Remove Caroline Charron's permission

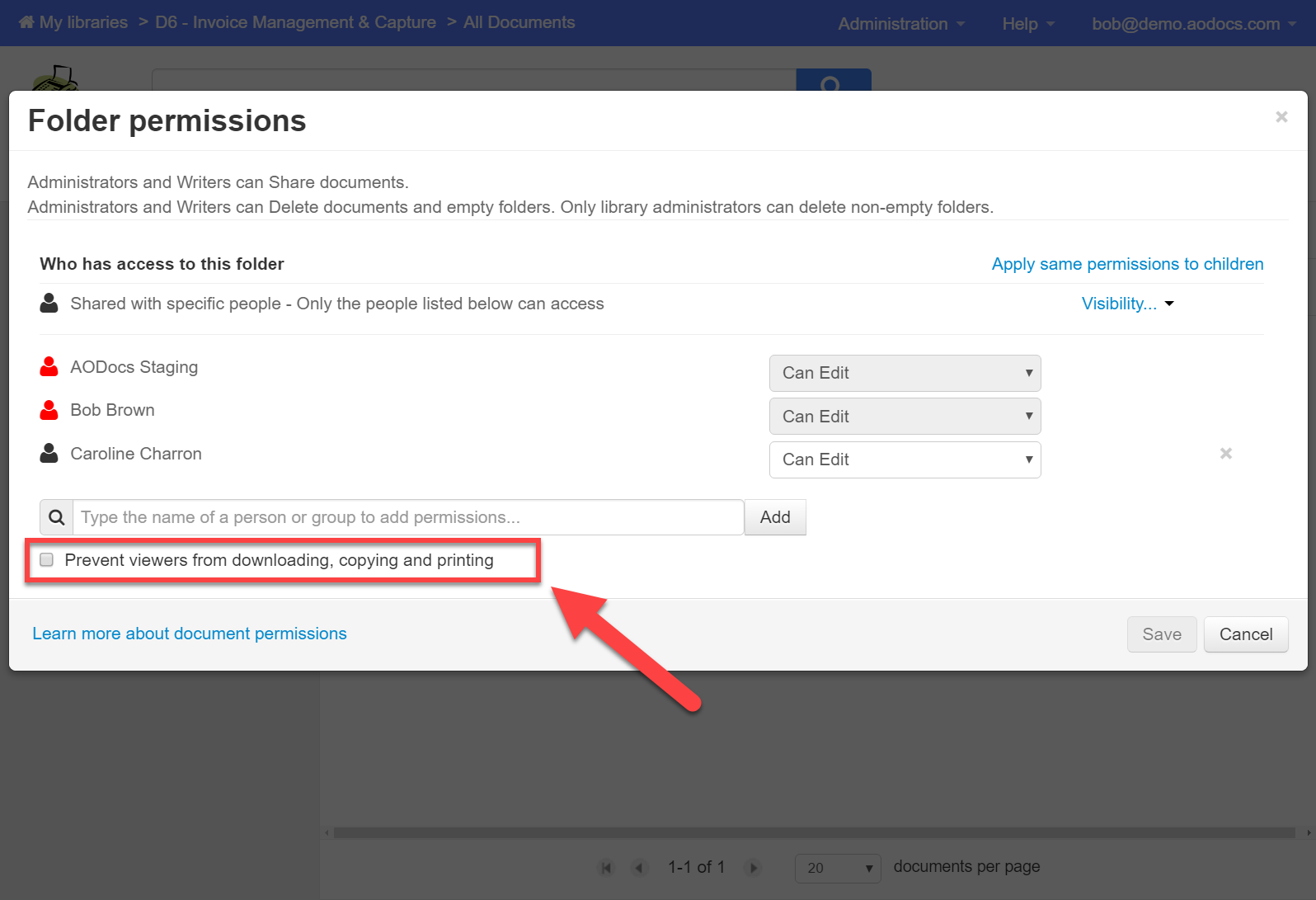click(x=1226, y=453)
